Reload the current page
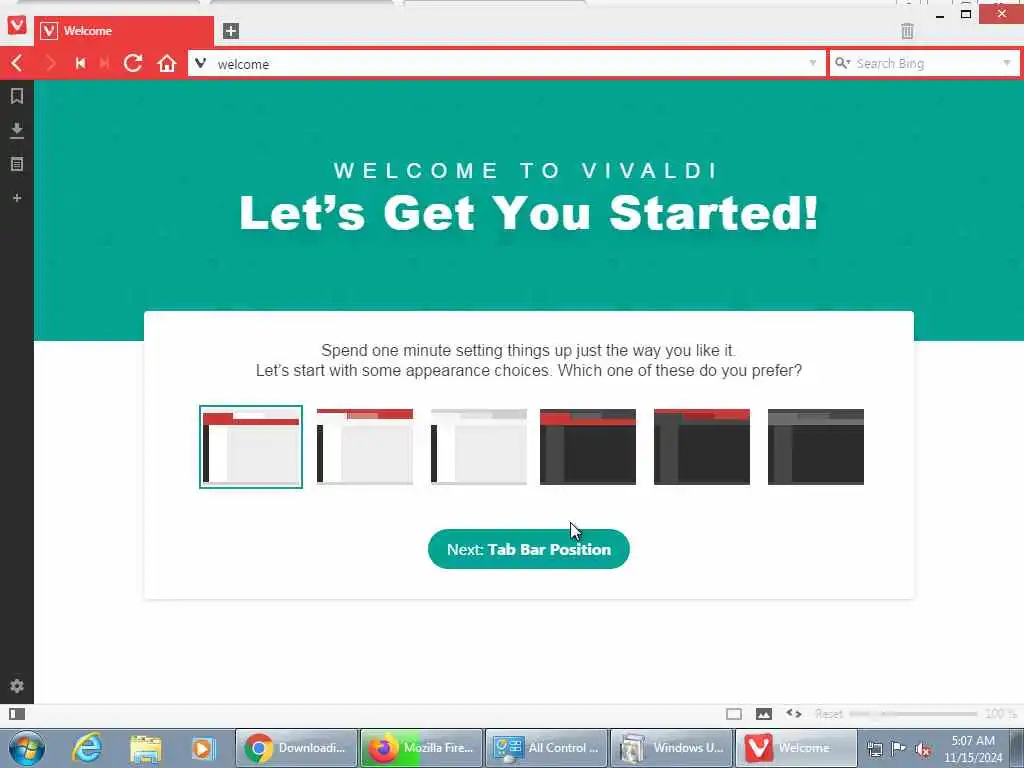This screenshot has width=1024, height=768. point(133,63)
